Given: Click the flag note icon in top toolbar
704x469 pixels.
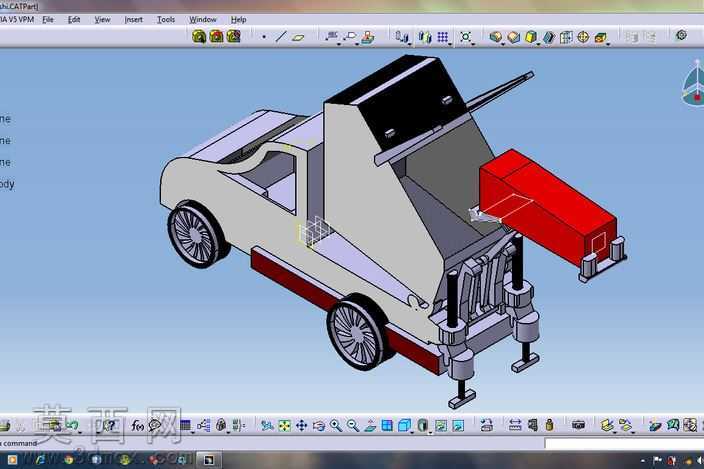Looking at the screenshot, I should [351, 36].
